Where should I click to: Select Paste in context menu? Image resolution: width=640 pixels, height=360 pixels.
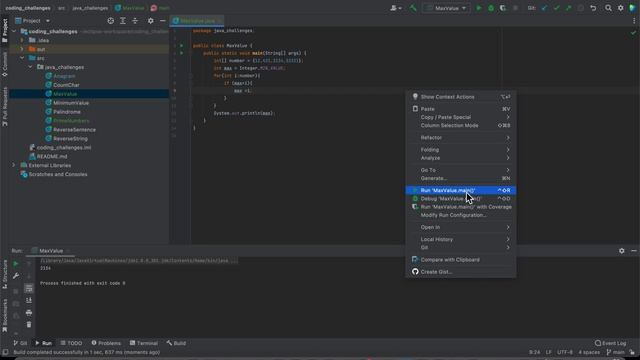461,109
